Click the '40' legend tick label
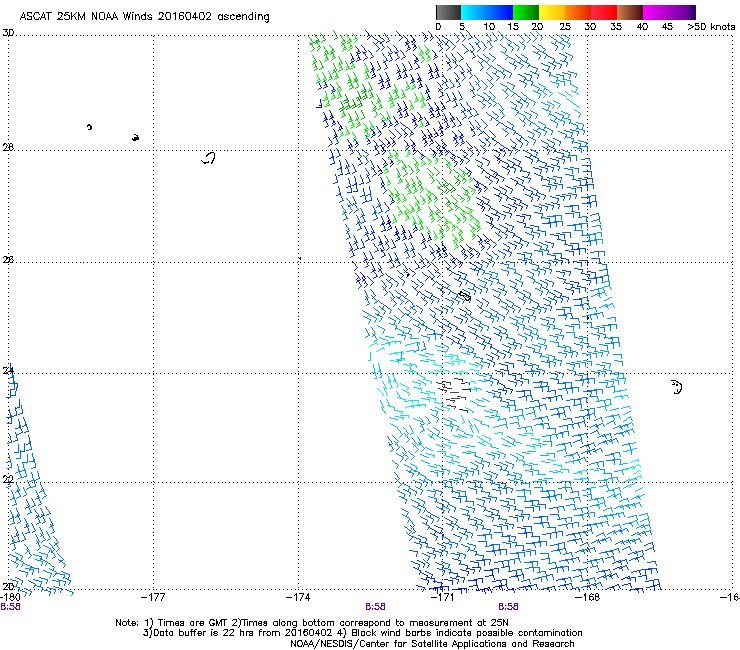Screen dimensions: 740x650 pos(642,27)
